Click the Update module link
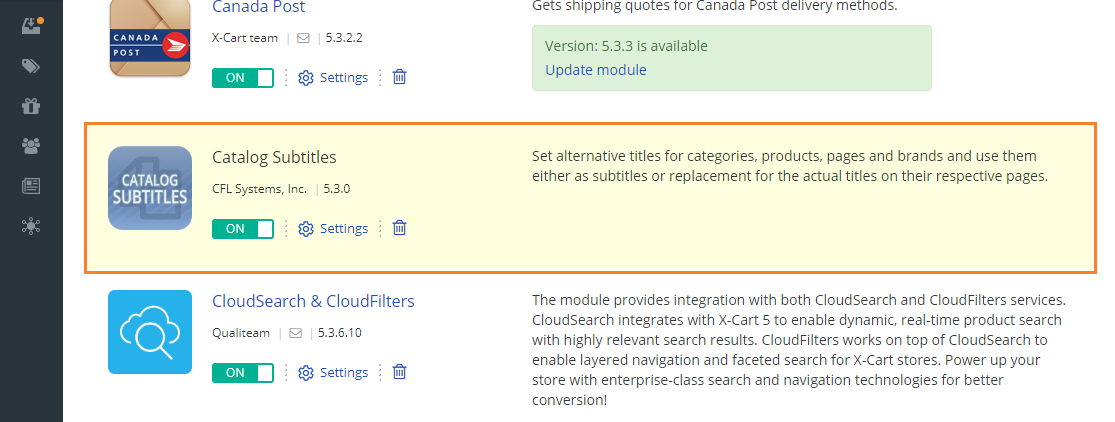The image size is (1115, 422). tap(596, 70)
